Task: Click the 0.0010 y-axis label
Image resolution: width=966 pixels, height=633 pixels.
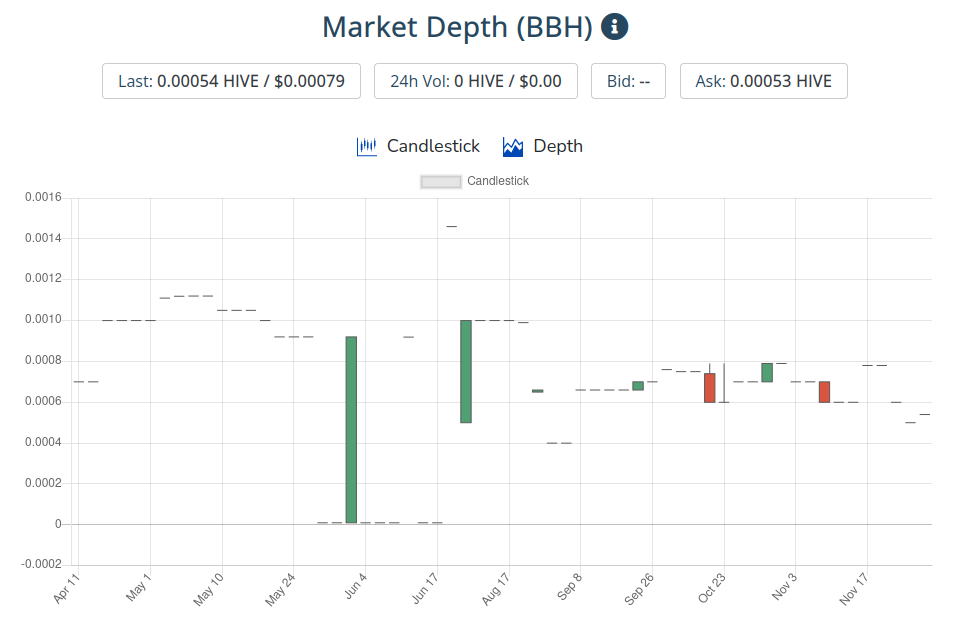Action: tap(43, 319)
